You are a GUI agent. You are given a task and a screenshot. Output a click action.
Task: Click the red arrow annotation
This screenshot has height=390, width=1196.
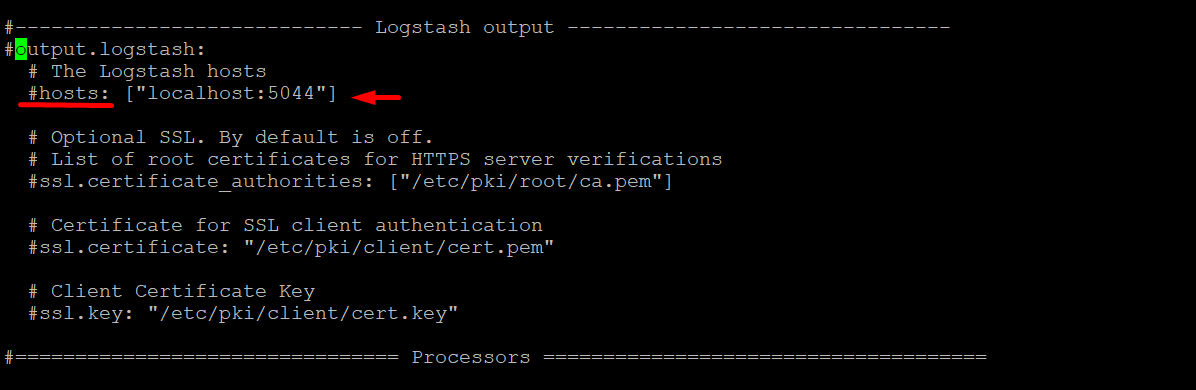coord(377,97)
